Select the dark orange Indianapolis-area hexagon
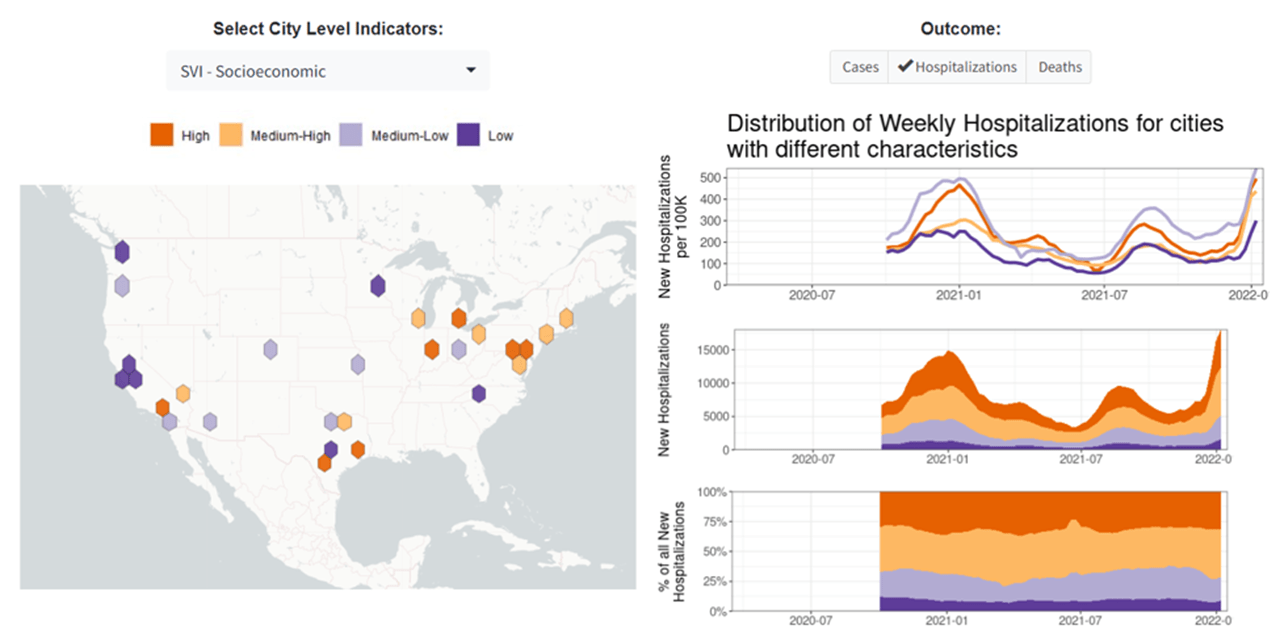 click(431, 349)
